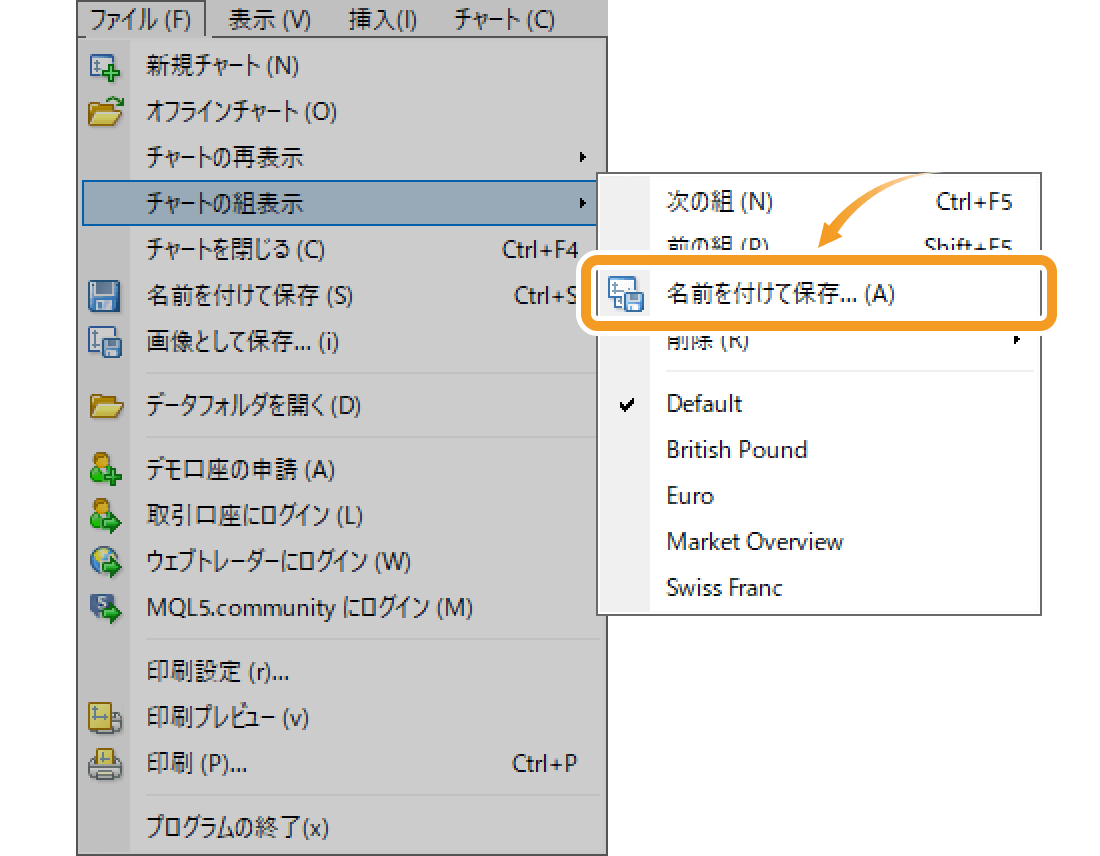Expand the チャートの組表示 submenu arrow

coord(582,203)
